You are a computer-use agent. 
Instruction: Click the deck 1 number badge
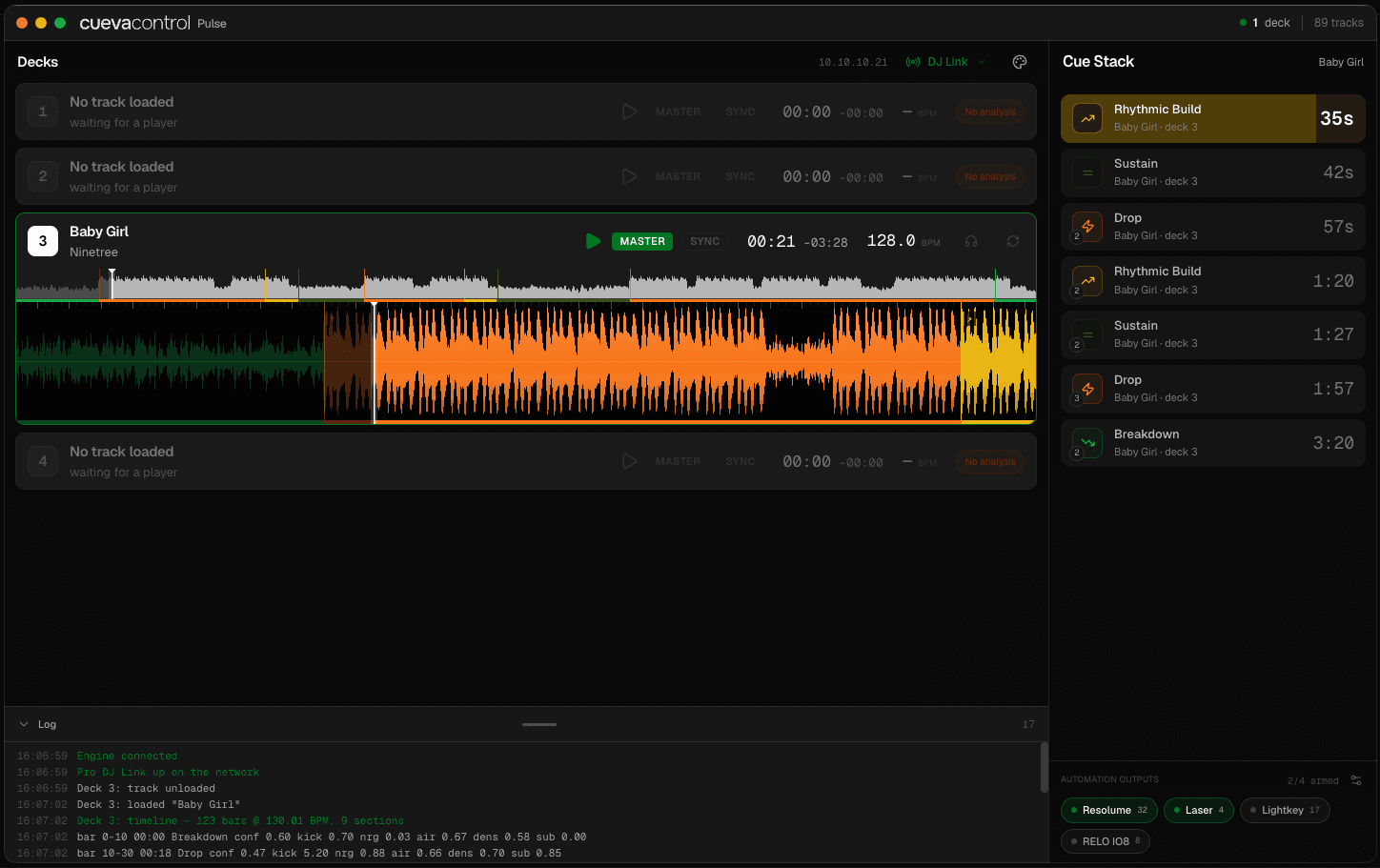point(43,111)
